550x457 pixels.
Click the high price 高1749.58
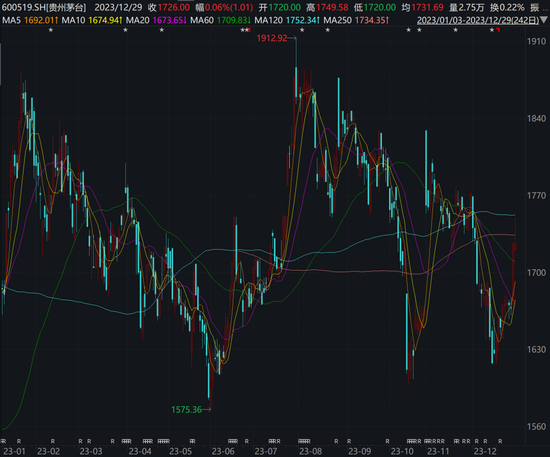point(327,7)
